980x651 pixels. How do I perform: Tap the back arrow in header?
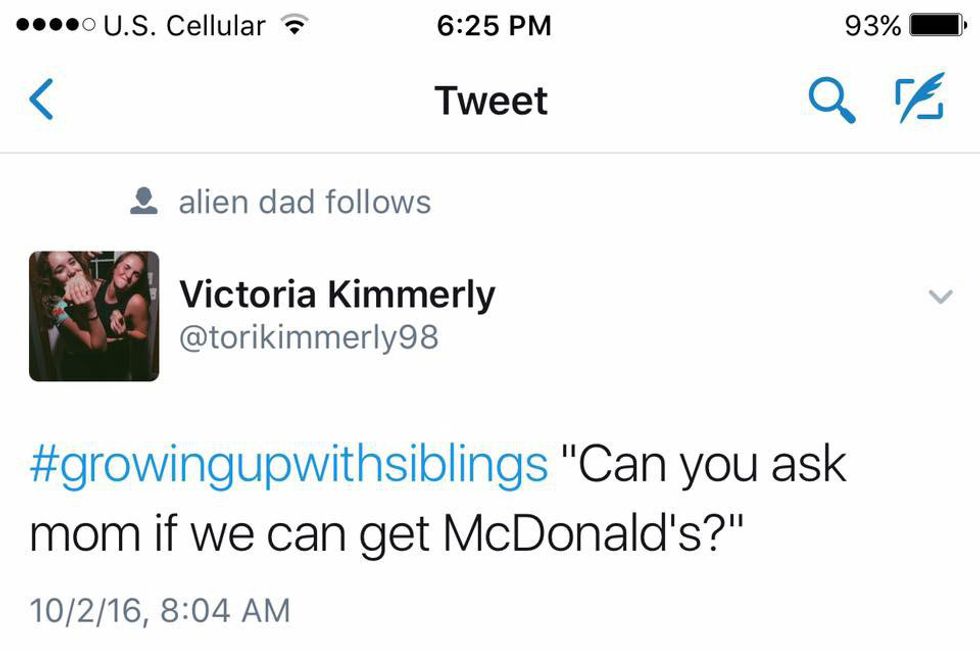pos(41,101)
